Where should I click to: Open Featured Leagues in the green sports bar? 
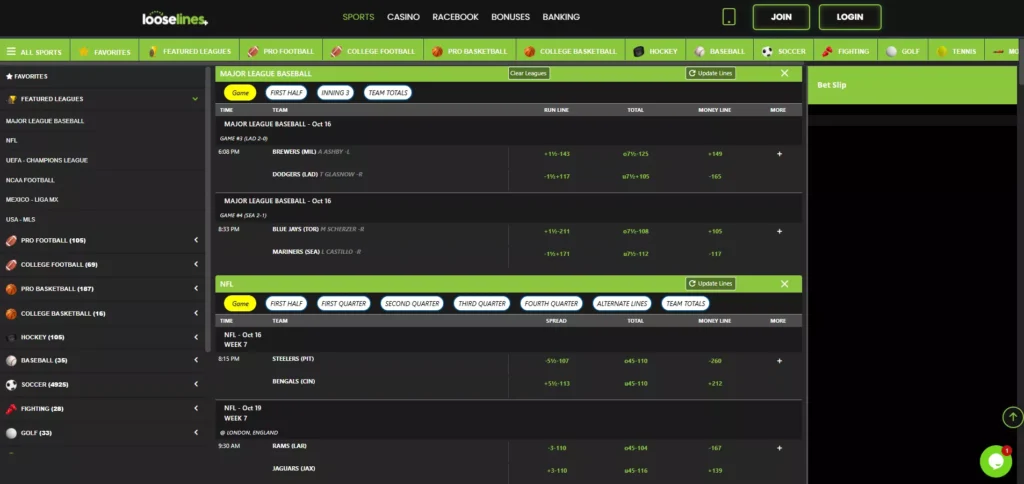pos(189,52)
